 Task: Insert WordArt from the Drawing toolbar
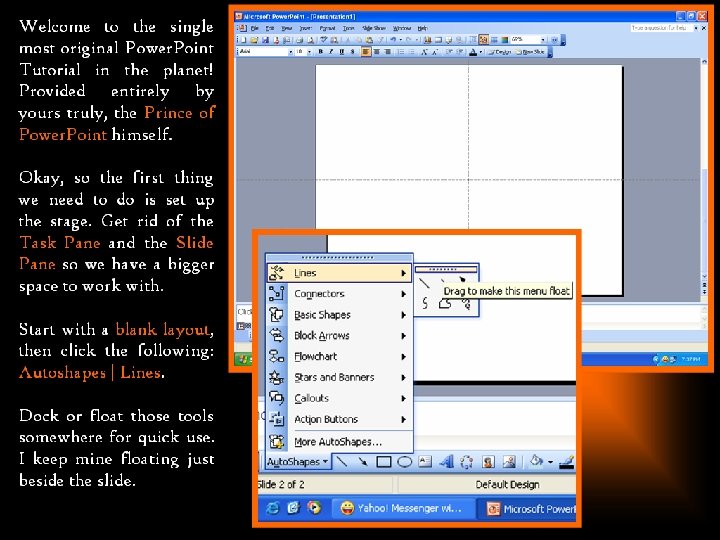(x=446, y=461)
